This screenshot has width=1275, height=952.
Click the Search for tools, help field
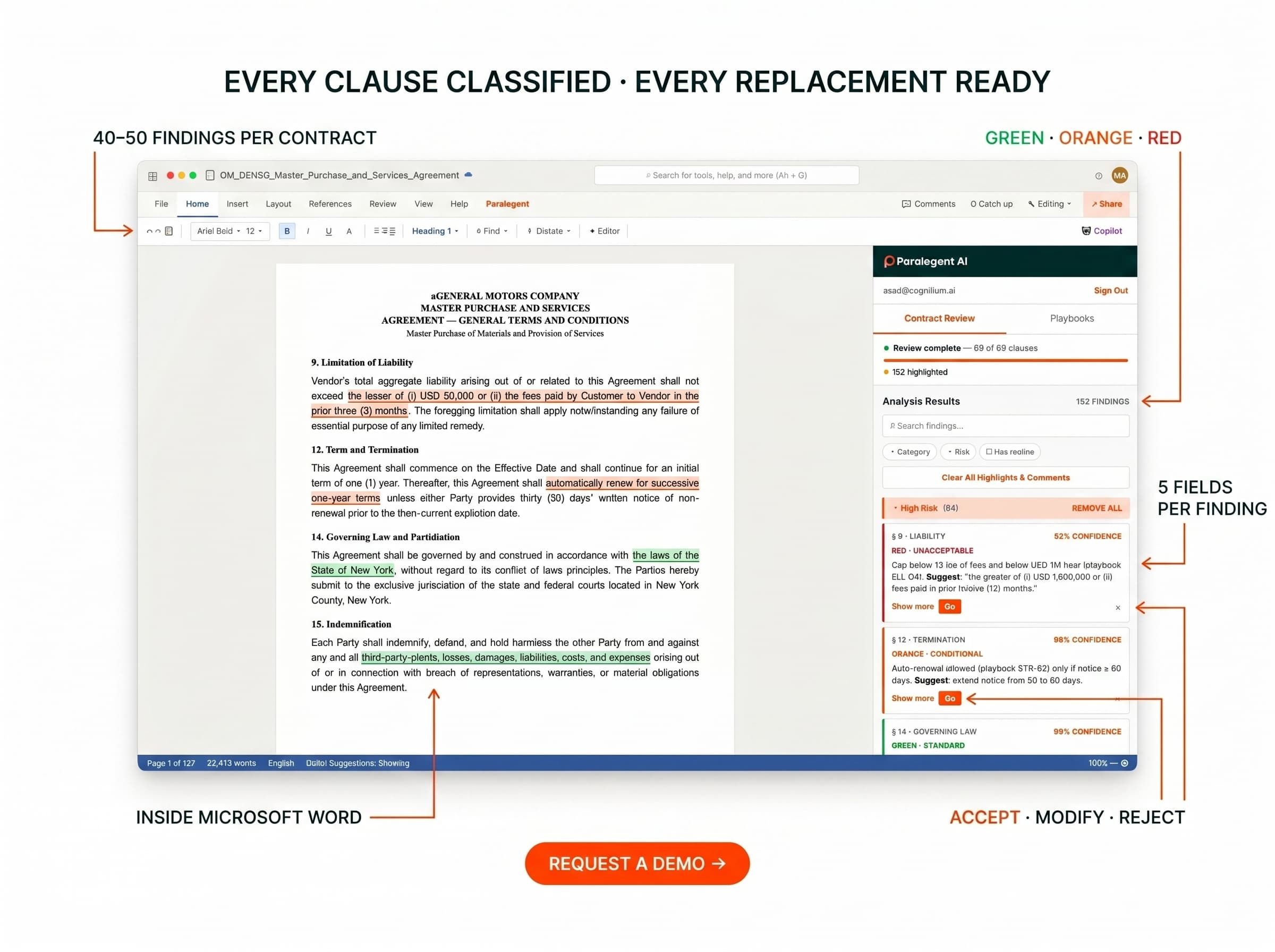[x=727, y=176]
